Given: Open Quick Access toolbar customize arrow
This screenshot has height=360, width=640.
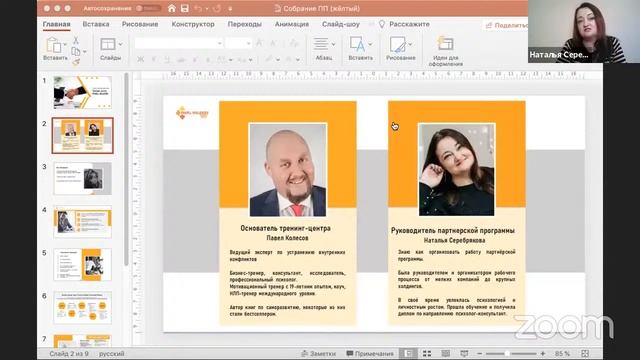Looking at the screenshot, I should 230,9.
